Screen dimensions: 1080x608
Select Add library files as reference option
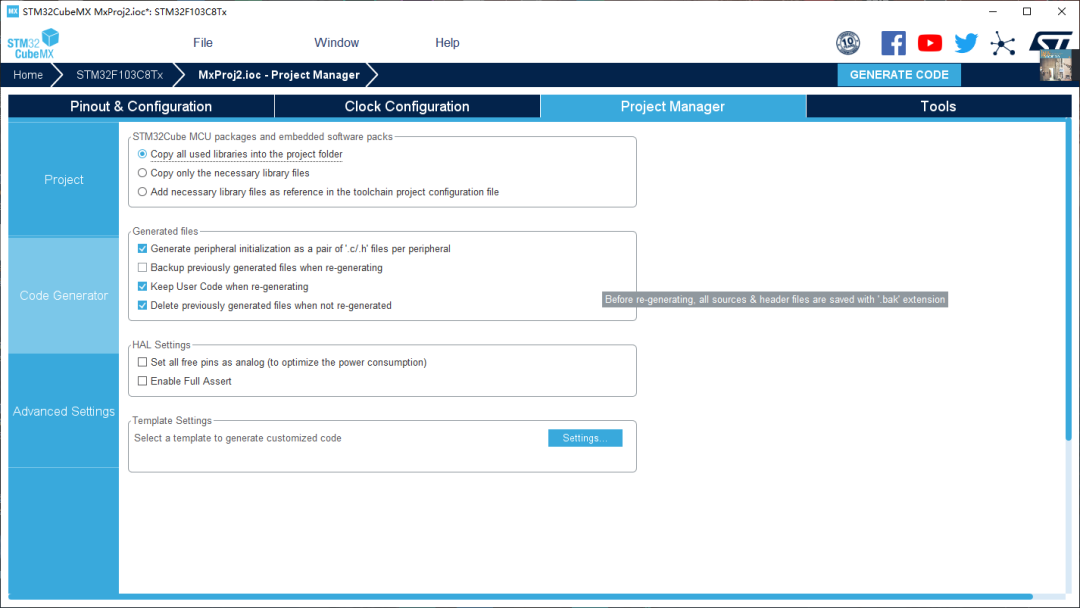[142, 192]
